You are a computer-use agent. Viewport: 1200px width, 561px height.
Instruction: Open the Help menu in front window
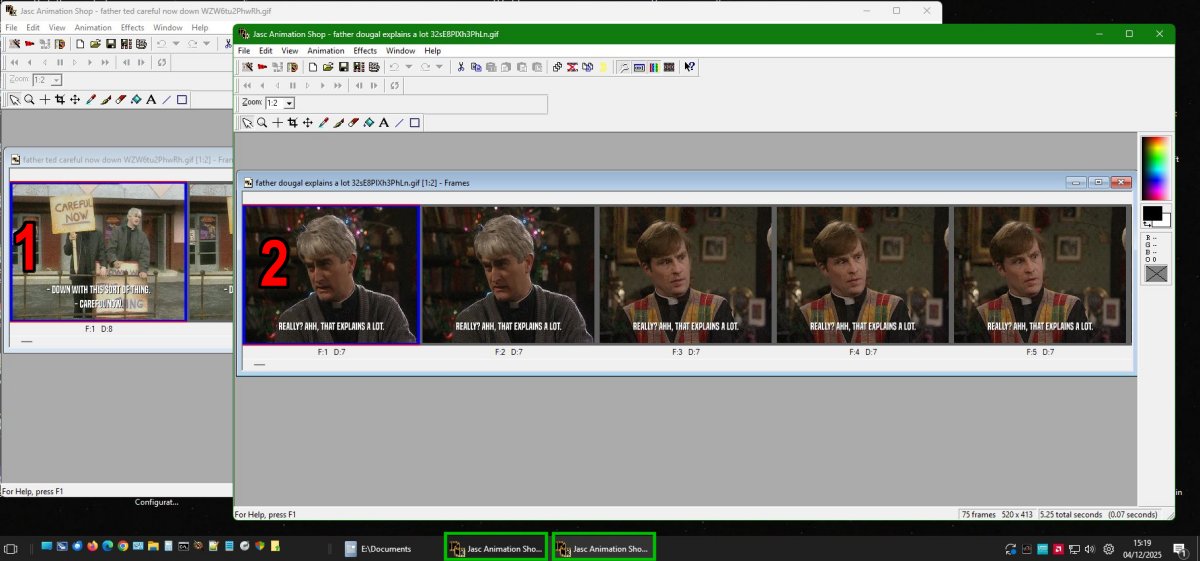[432, 50]
